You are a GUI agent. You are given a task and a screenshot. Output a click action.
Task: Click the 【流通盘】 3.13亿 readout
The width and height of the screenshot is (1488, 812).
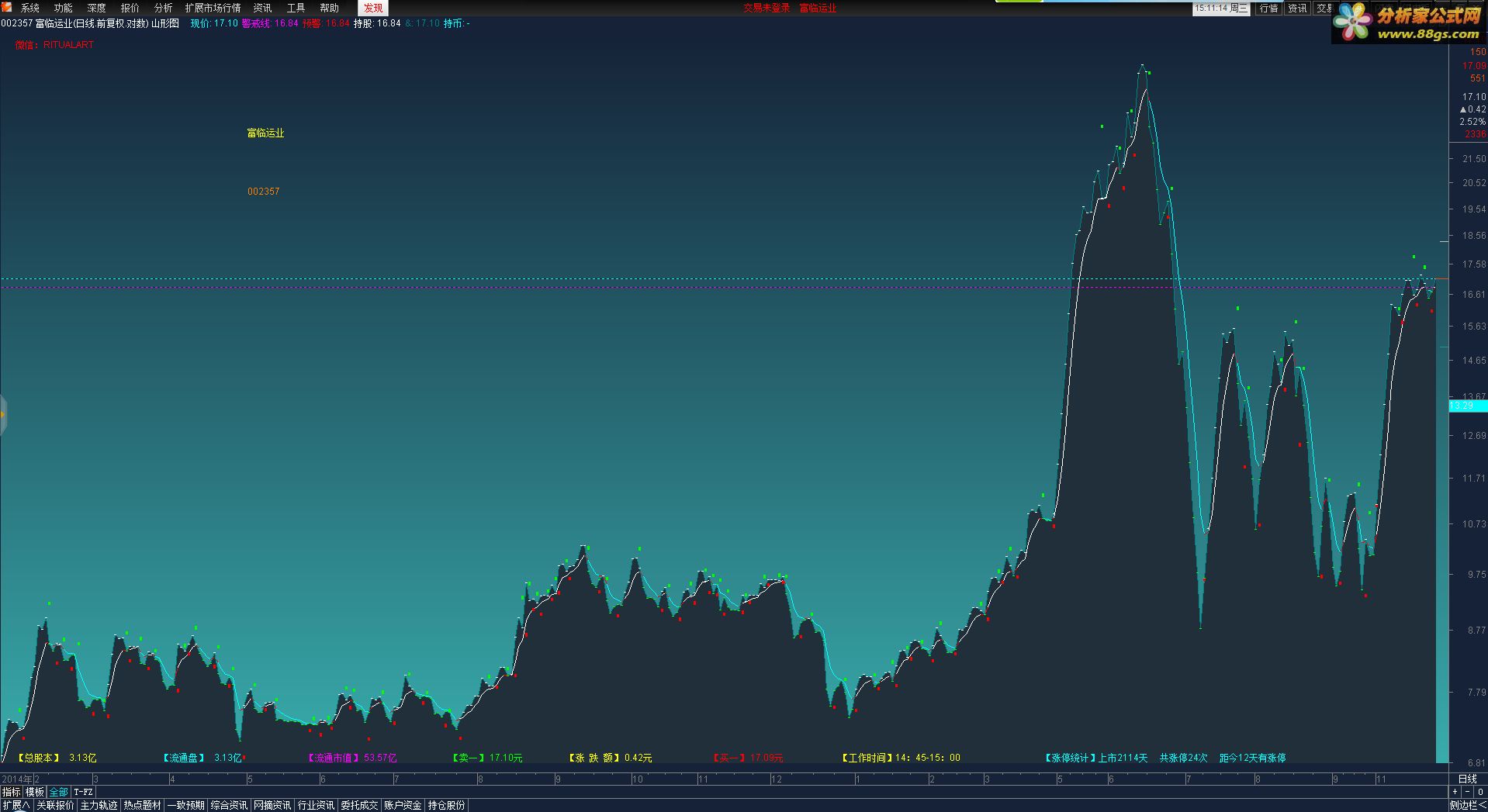[x=202, y=758]
